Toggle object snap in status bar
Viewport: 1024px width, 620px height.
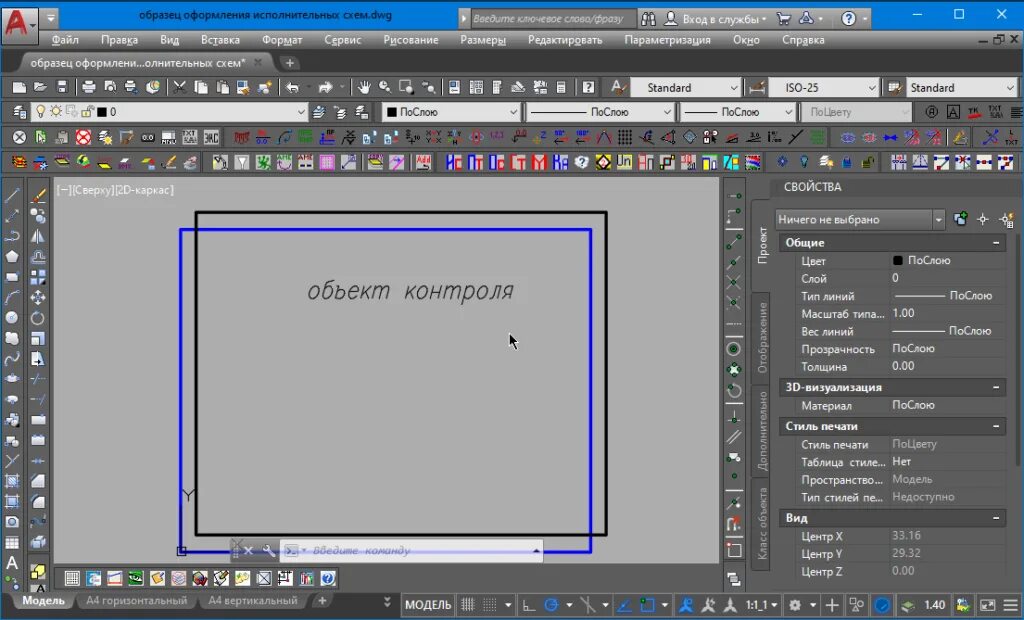[647, 605]
